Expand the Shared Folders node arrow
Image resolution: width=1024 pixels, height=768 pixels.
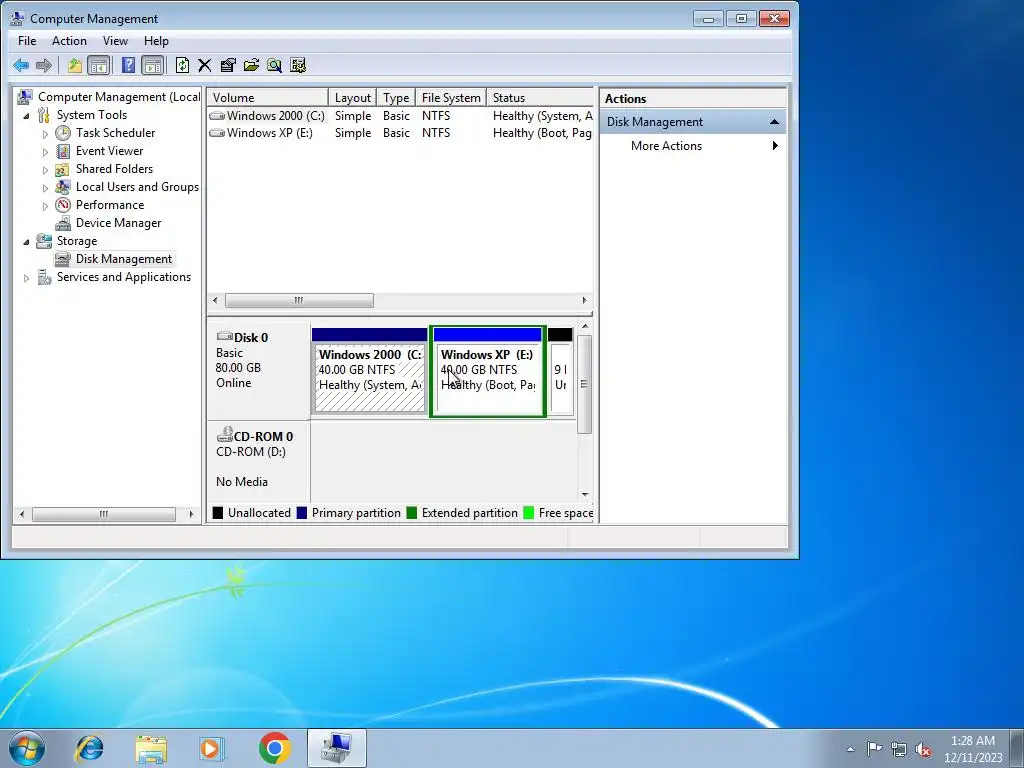coord(45,170)
